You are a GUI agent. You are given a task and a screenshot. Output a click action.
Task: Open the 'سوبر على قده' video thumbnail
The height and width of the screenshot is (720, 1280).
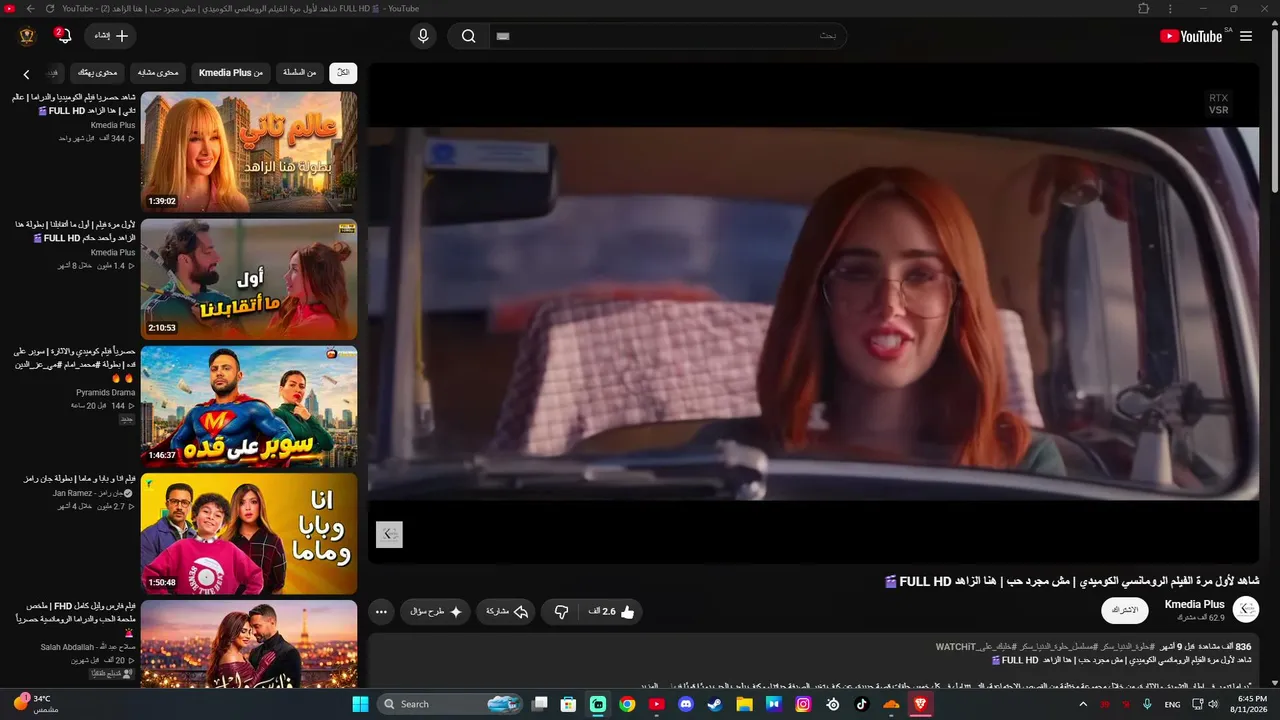pyautogui.click(x=249, y=406)
